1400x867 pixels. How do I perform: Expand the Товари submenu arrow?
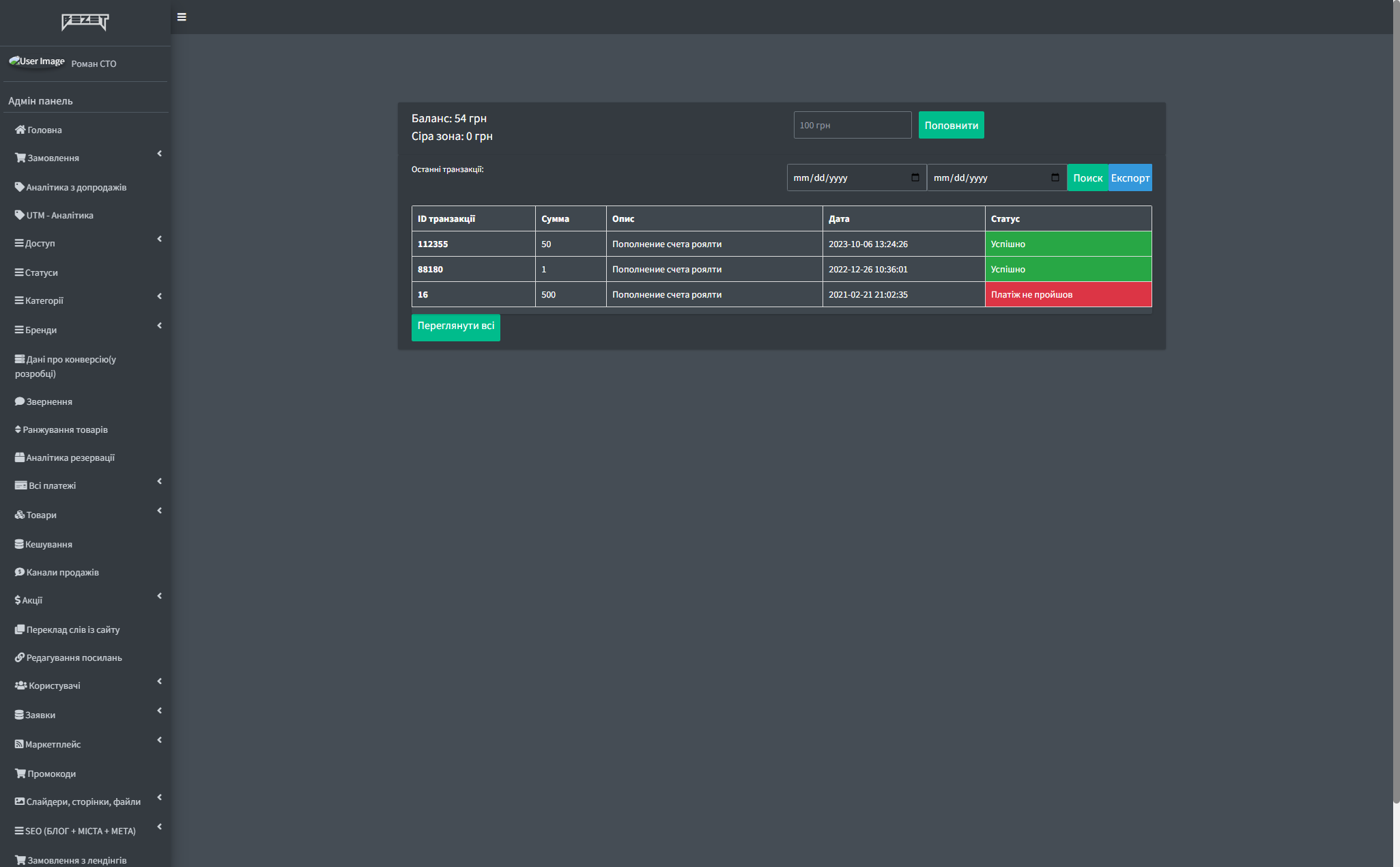160,511
